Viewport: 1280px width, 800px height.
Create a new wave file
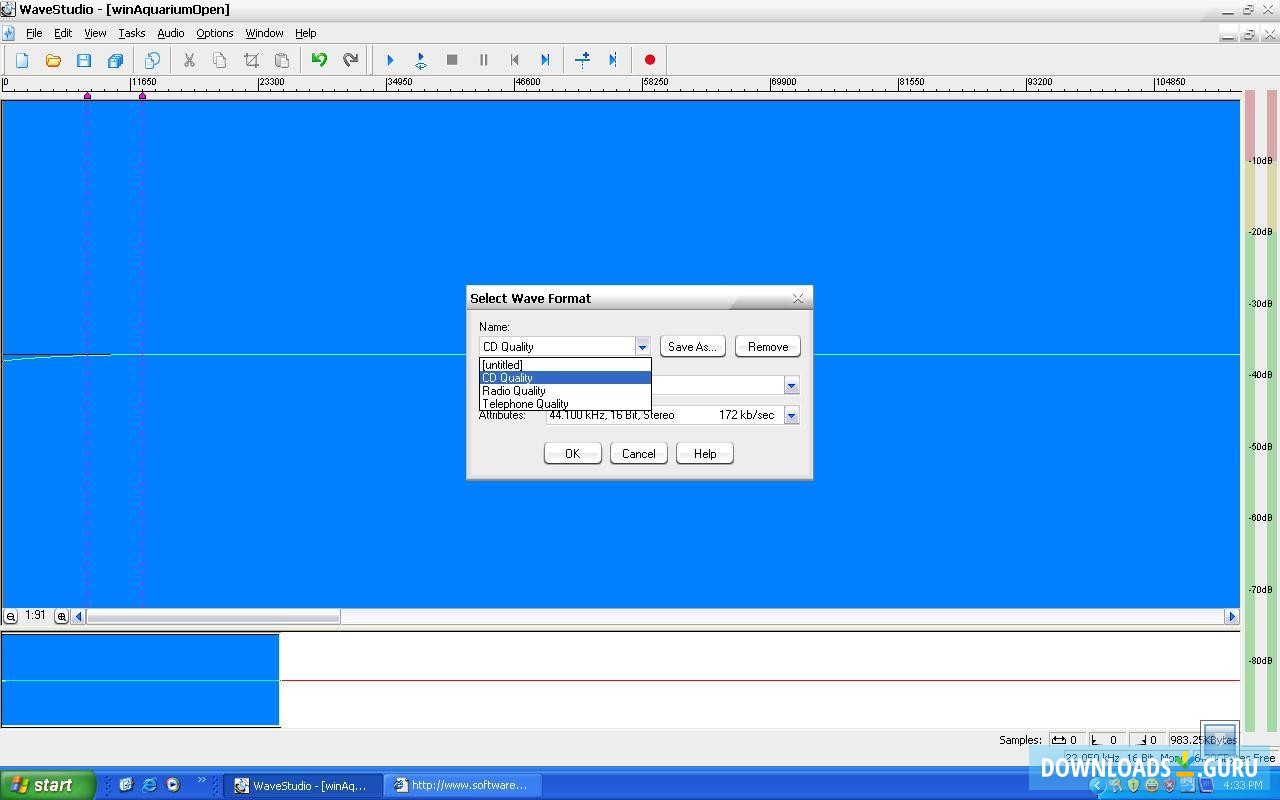(x=21, y=60)
